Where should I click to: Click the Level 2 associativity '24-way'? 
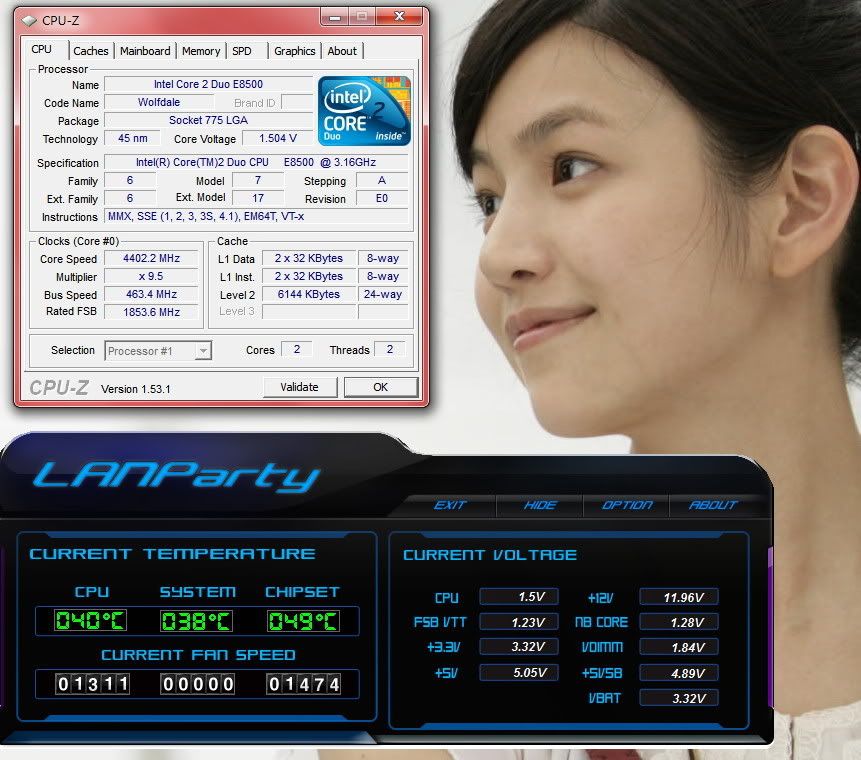pos(383,294)
